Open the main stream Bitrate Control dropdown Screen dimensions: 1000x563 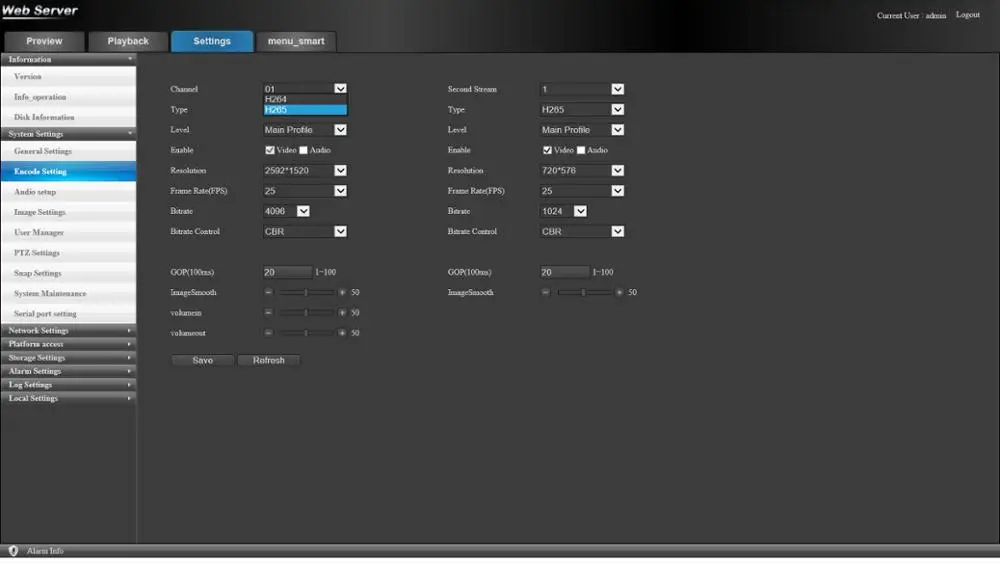click(305, 231)
